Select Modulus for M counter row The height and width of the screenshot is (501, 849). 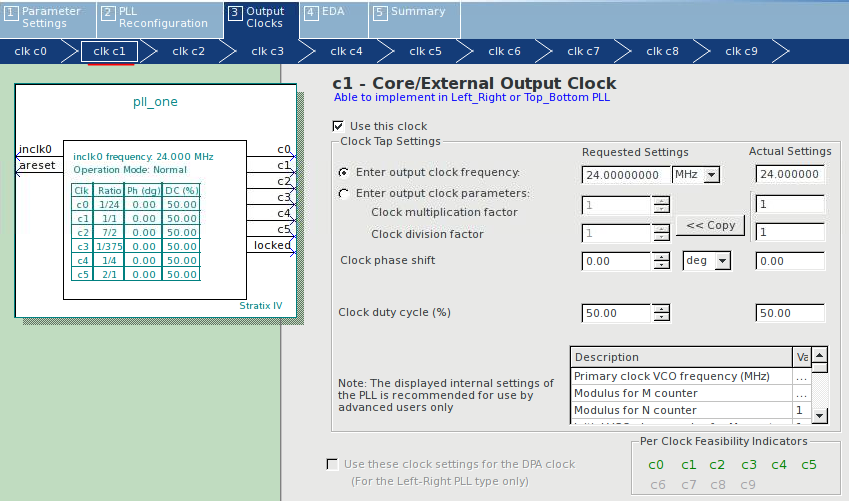(x=690, y=393)
